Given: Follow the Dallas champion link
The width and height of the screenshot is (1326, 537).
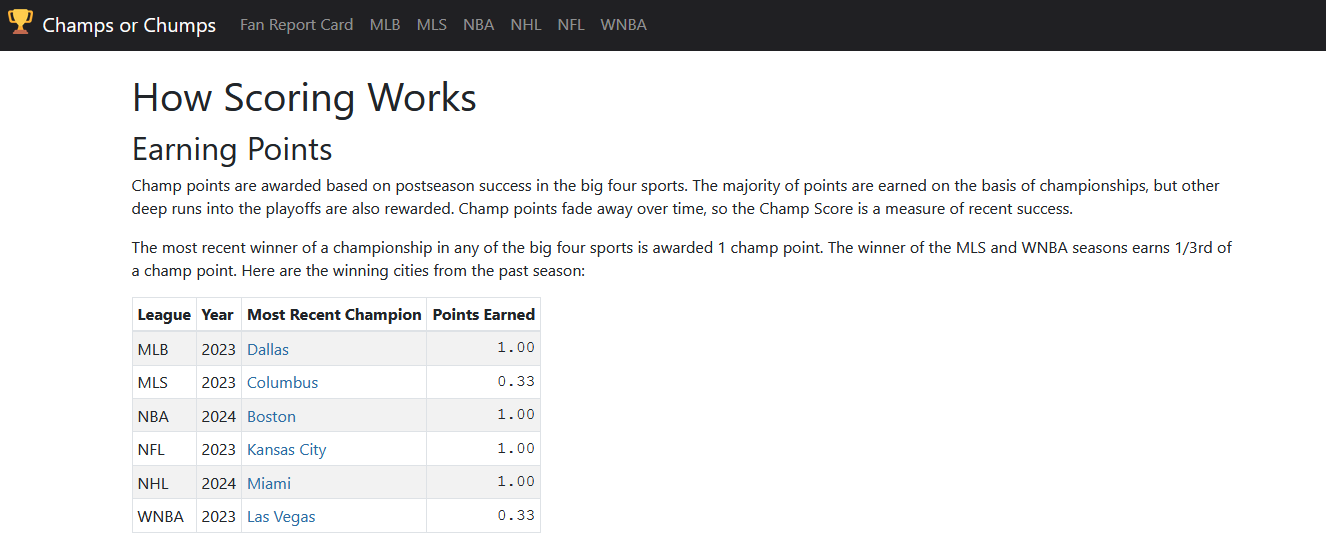Looking at the screenshot, I should 268,349.
